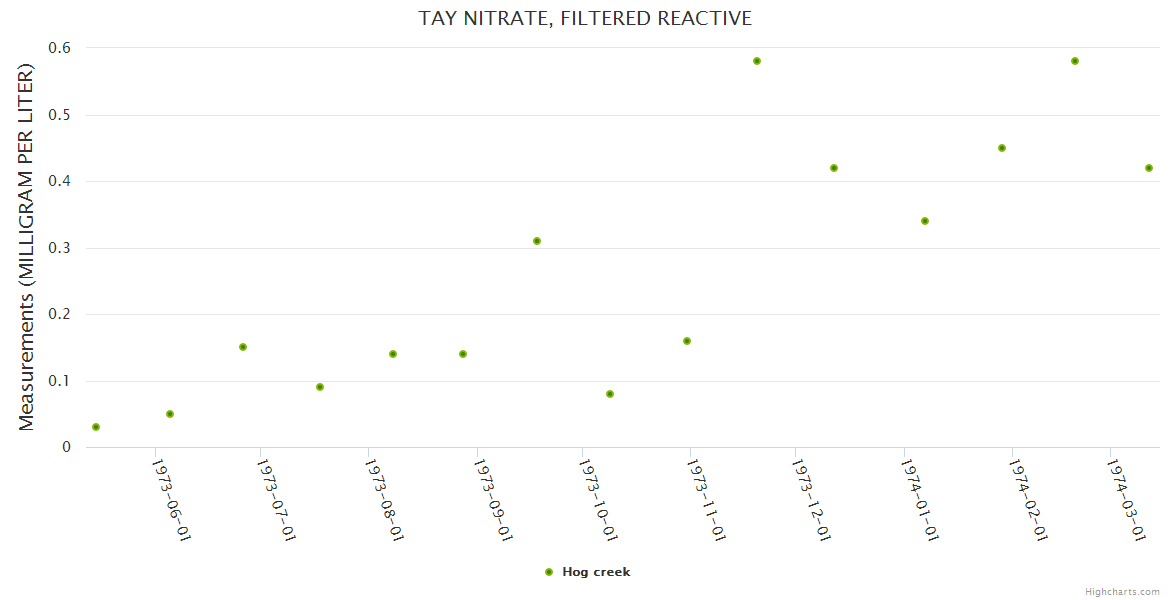Image resolution: width=1170 pixels, height=600 pixels.
Task: Select the 0.58 data point in November 1973
Action: click(x=757, y=61)
